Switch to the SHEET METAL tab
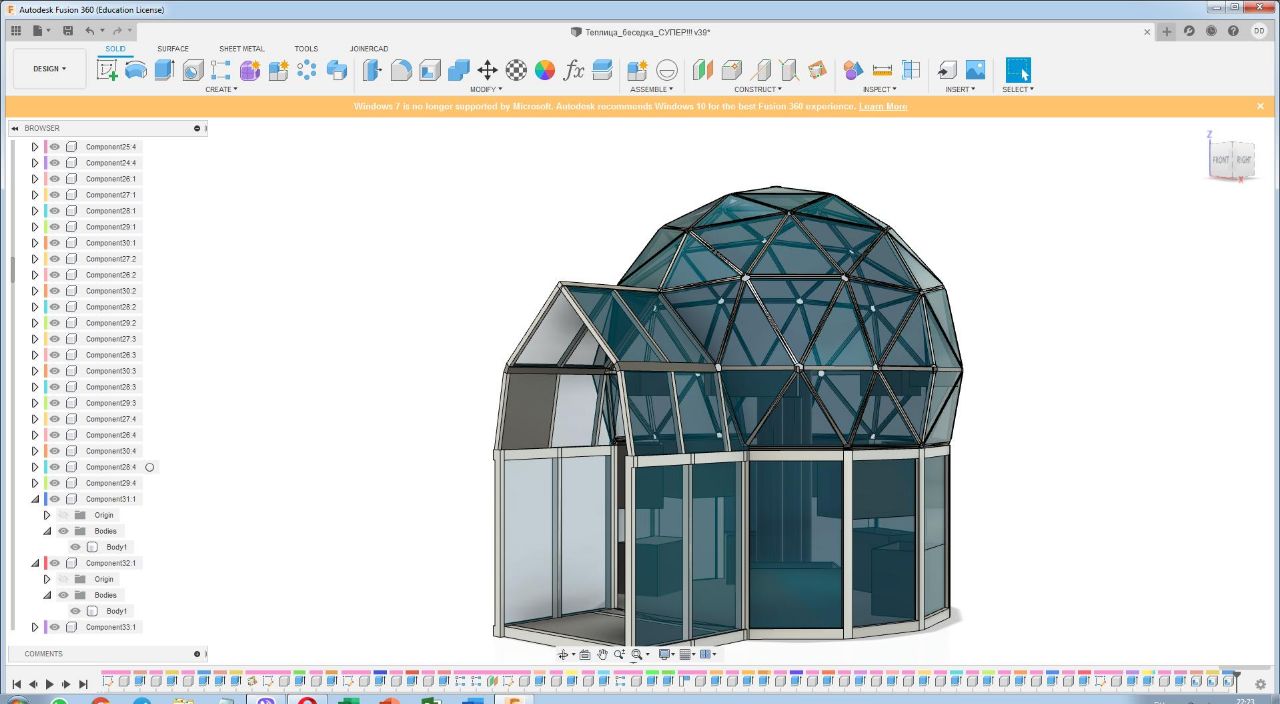 point(242,48)
